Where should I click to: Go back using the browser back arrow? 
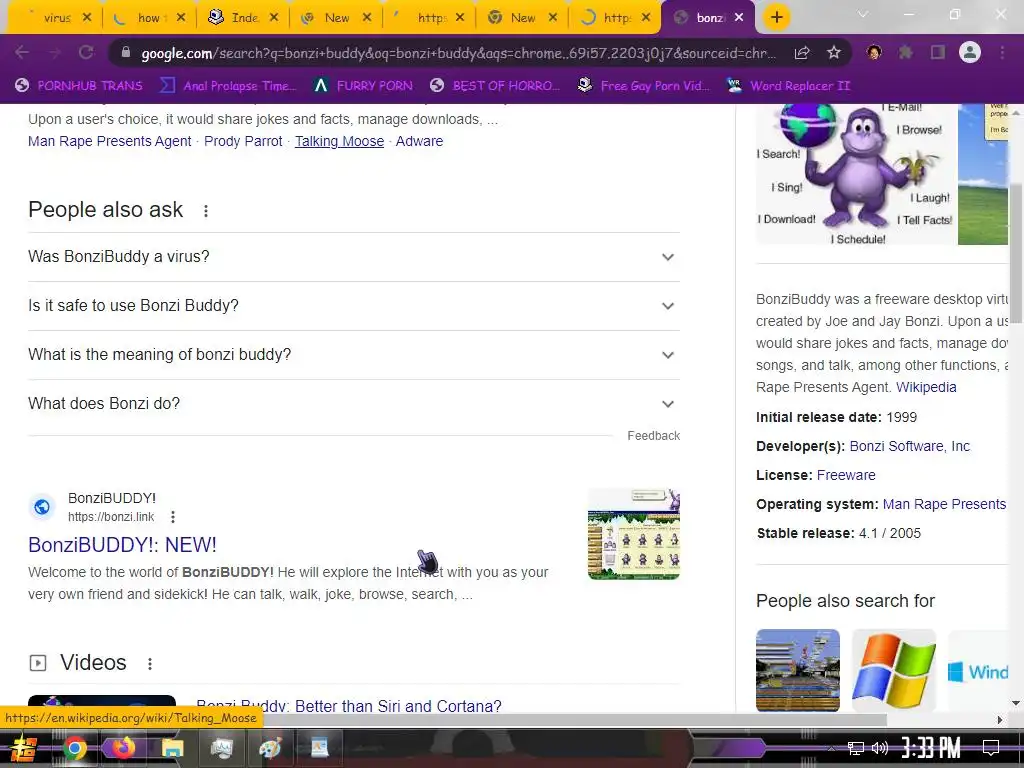tap(22, 53)
